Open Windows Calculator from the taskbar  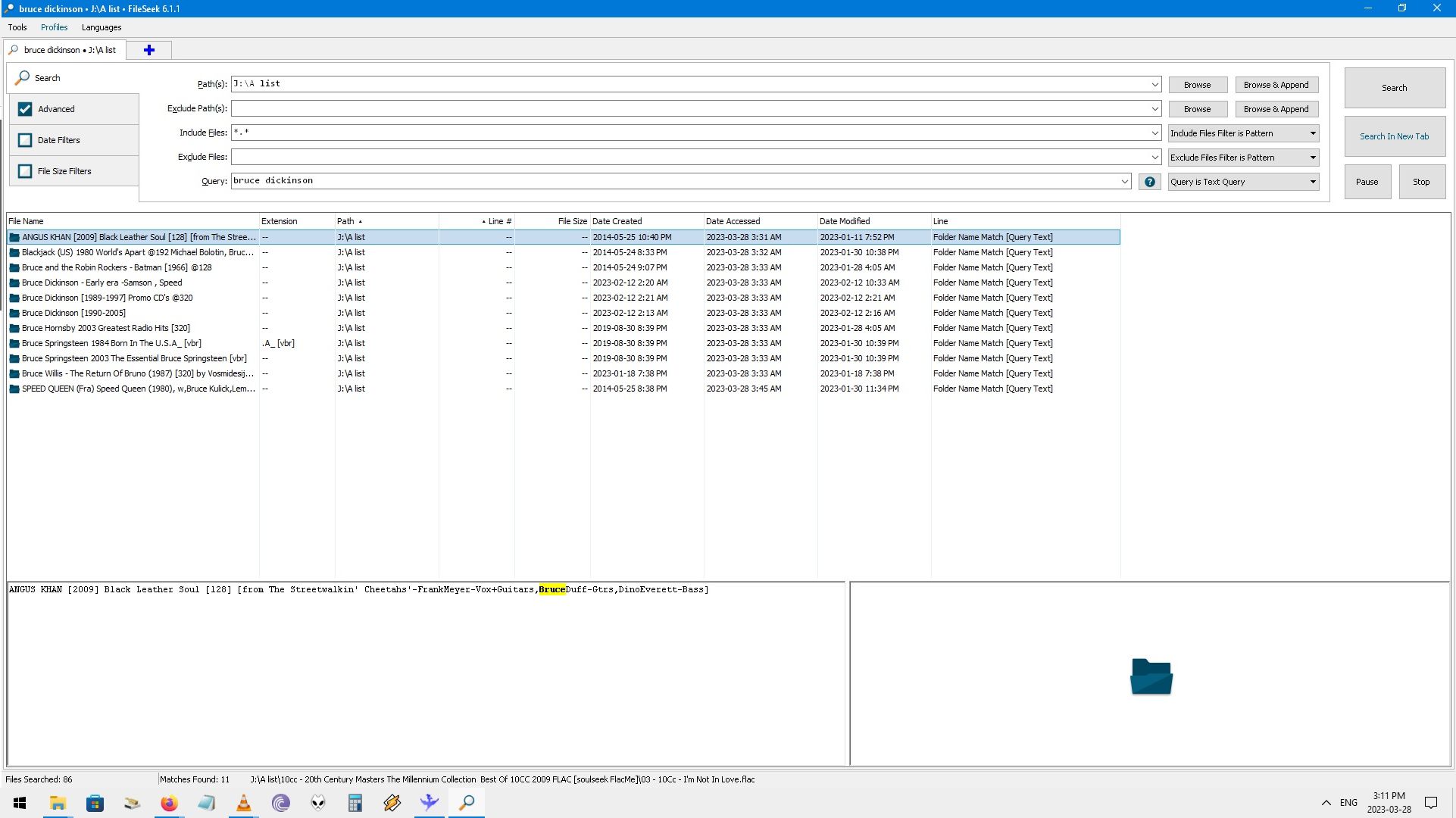tap(355, 803)
